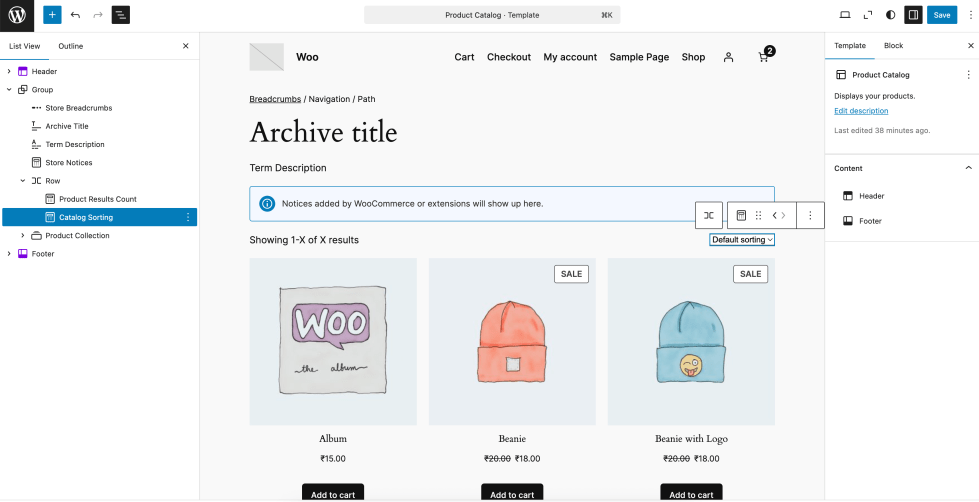Expand the Product Collection tree item
The image size is (979, 502).
[23, 236]
